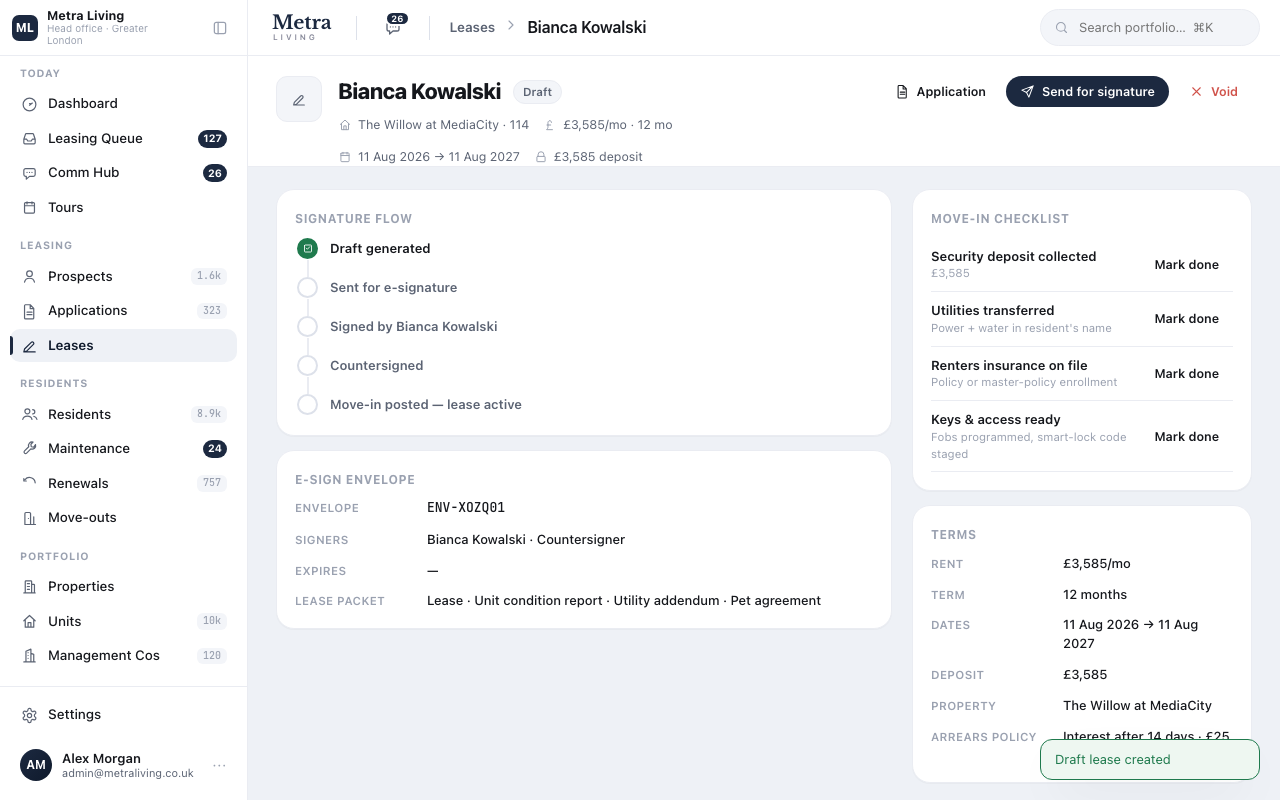Collapse the sidebar panel toggle icon

click(220, 28)
